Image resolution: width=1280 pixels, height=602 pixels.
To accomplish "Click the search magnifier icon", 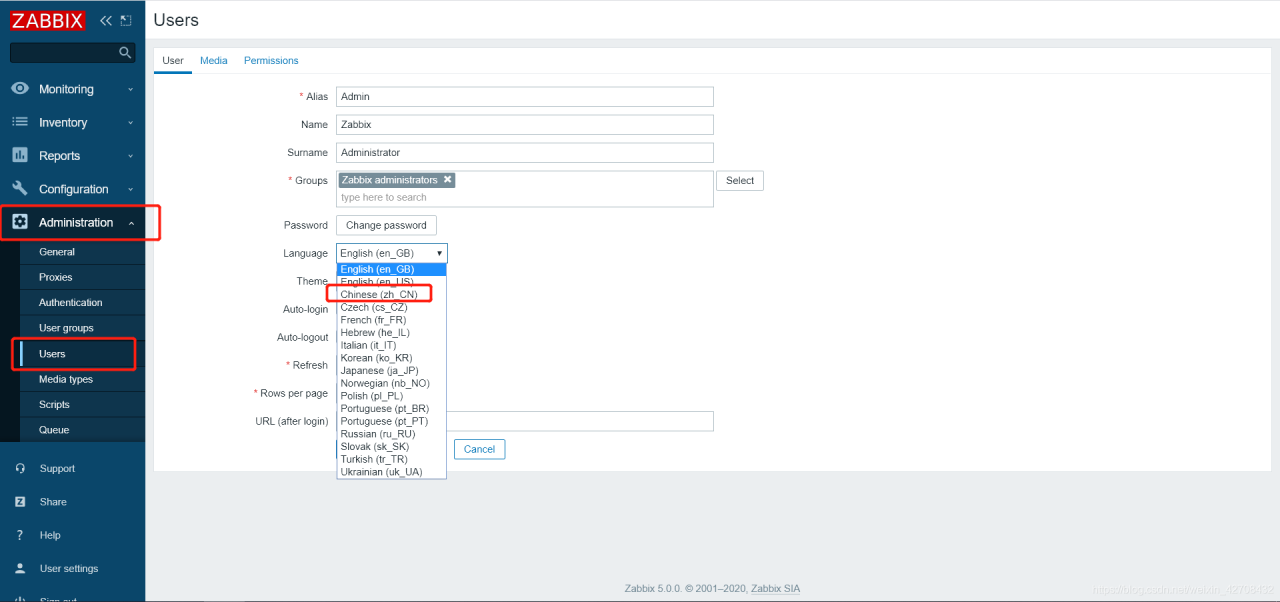I will tap(125, 53).
